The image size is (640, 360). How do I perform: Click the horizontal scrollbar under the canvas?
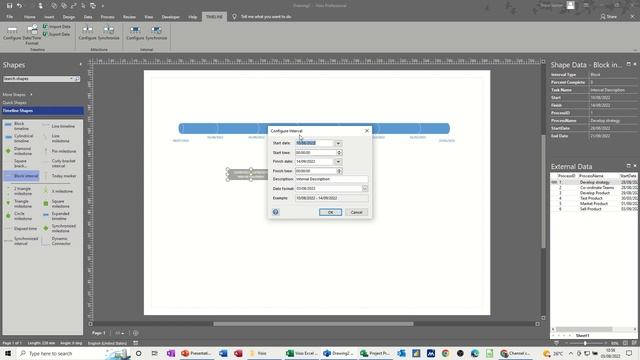point(313,324)
